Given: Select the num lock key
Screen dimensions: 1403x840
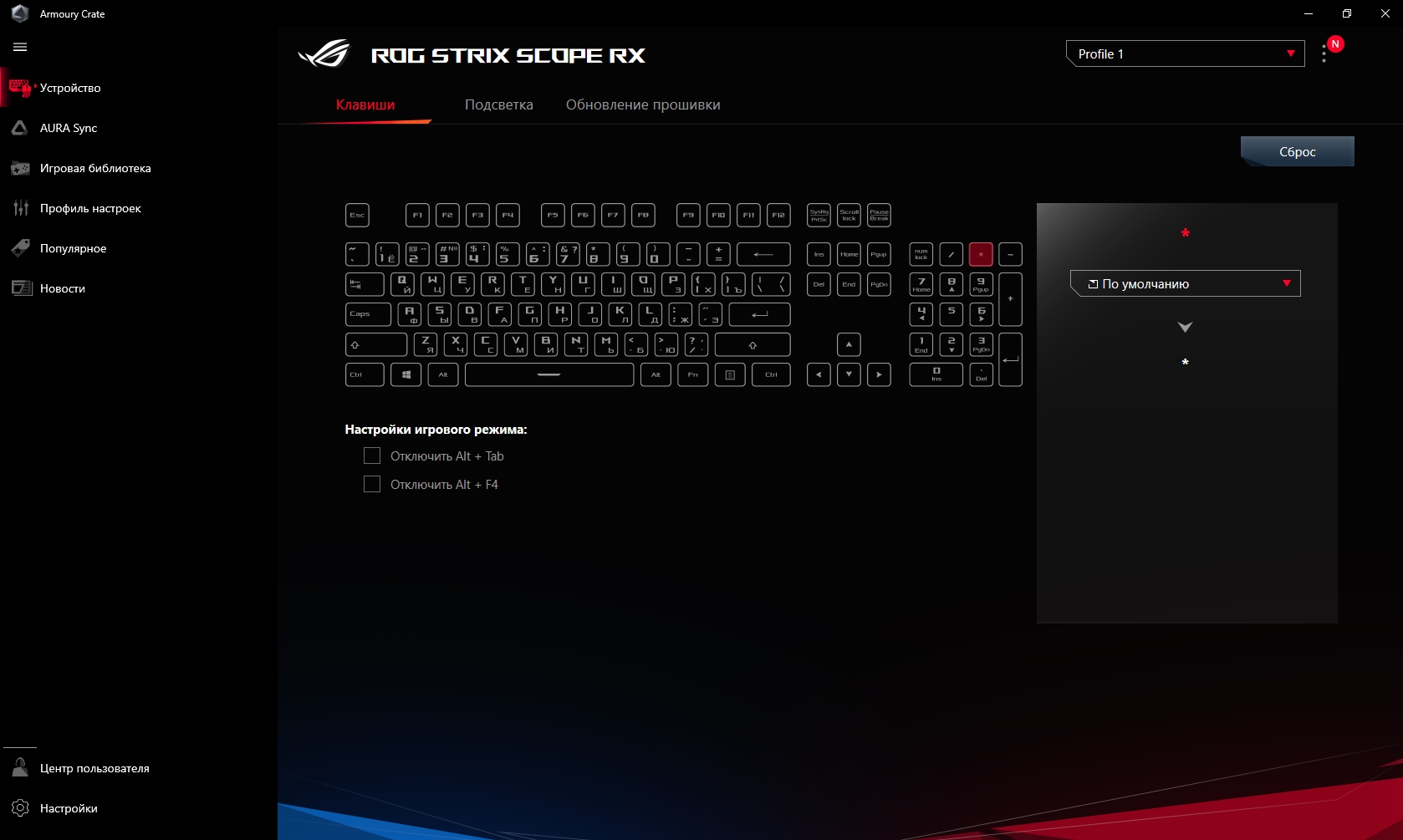Looking at the screenshot, I should pos(921,254).
